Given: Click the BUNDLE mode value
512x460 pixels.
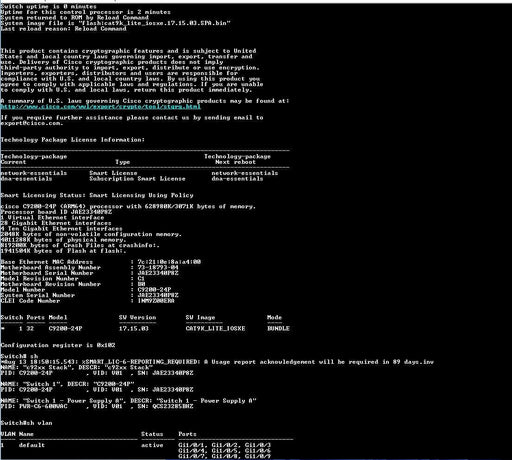Looking at the screenshot, I should point(278,329).
